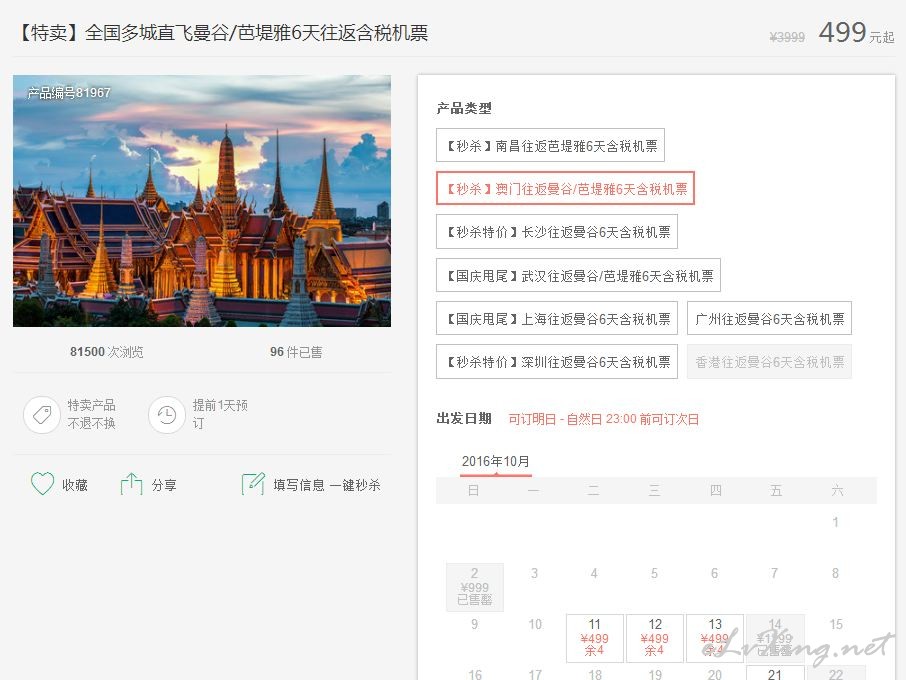Click 提前1天预订 text
The height and width of the screenshot is (680, 906).
pyautogui.click(x=220, y=414)
